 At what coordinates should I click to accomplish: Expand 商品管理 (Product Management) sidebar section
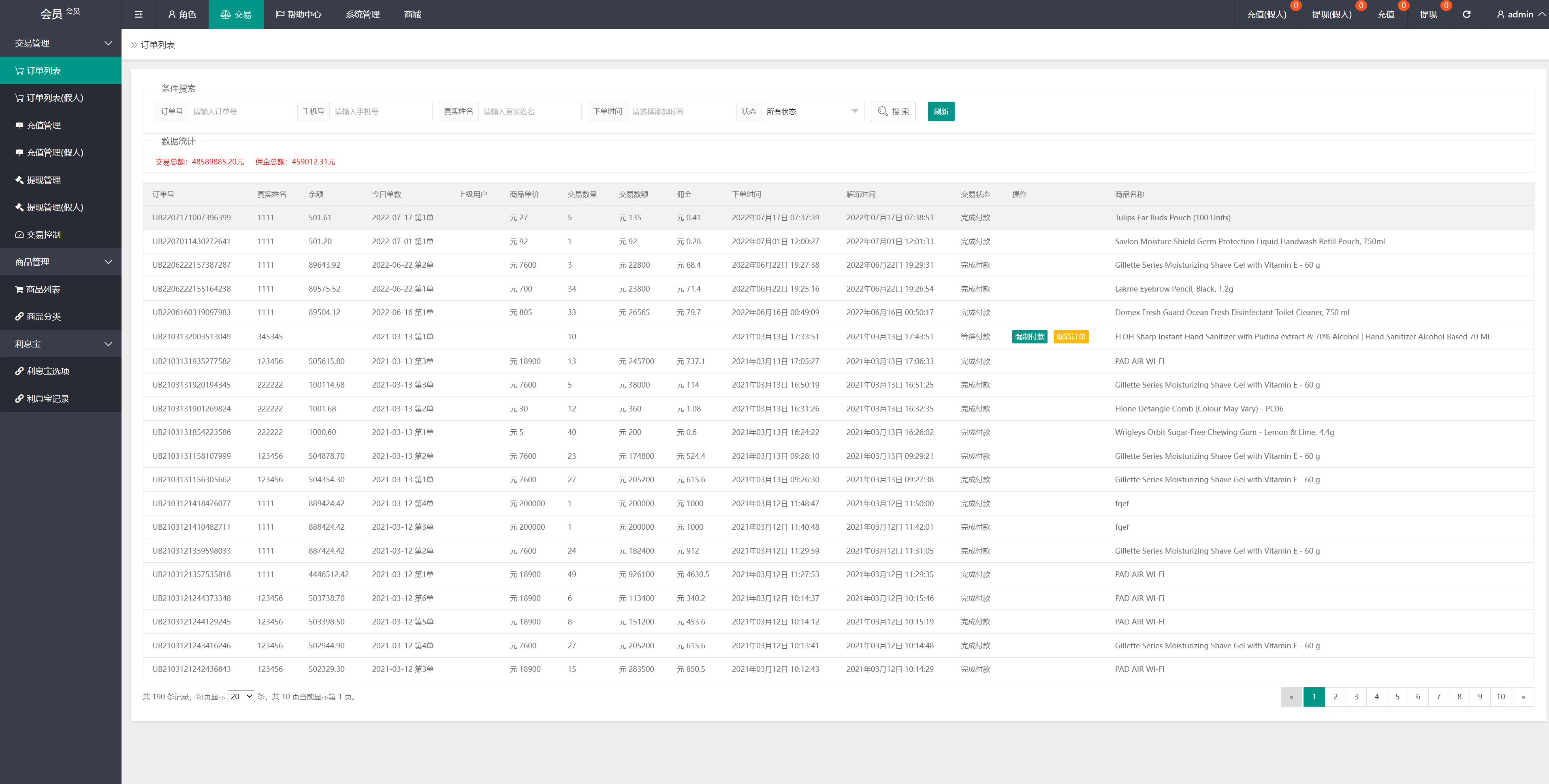60,262
